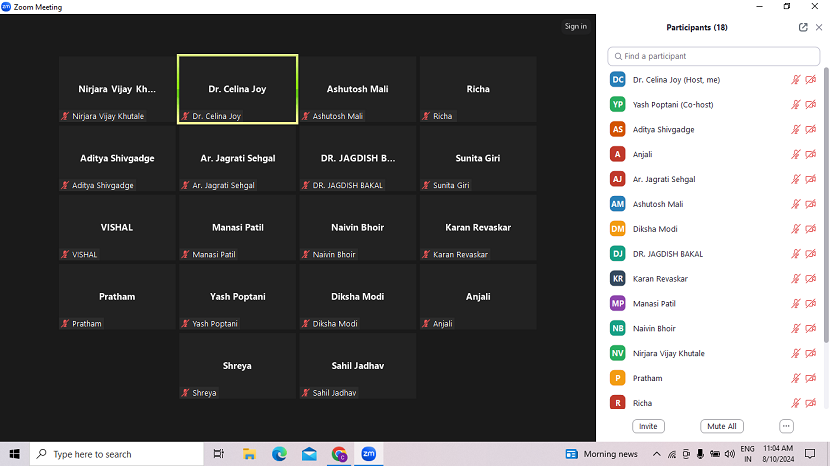
Task: Click Ashutosh Mali's camera-off icon in list
Action: pyautogui.click(x=810, y=204)
